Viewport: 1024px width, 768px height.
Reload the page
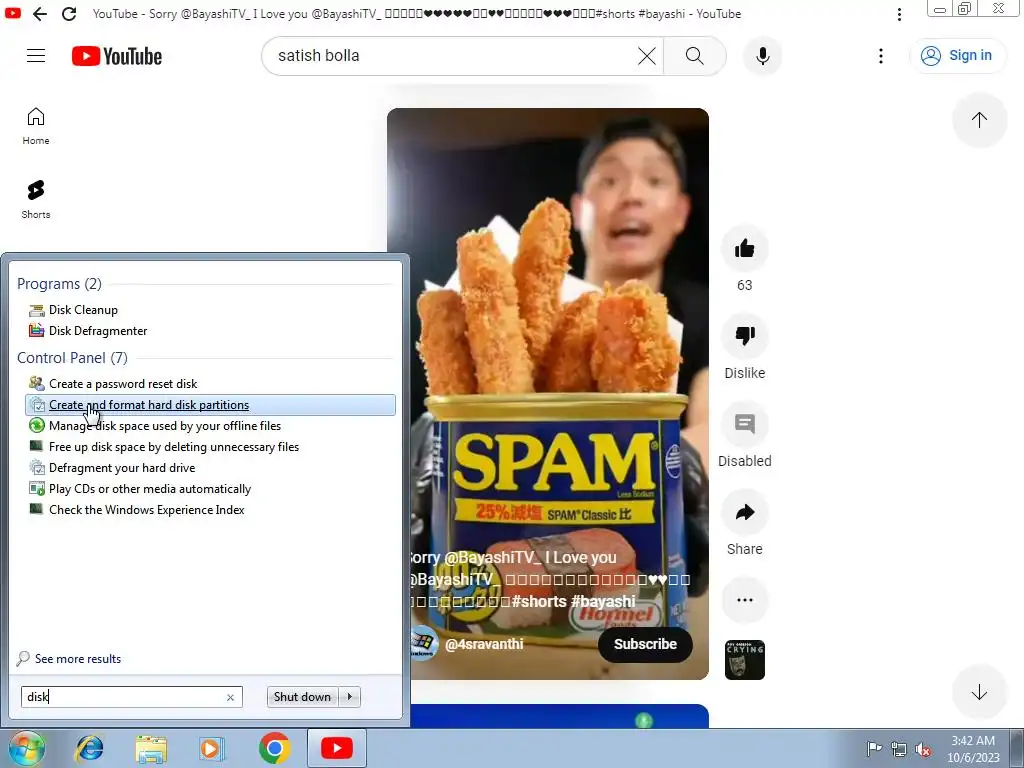tap(69, 14)
